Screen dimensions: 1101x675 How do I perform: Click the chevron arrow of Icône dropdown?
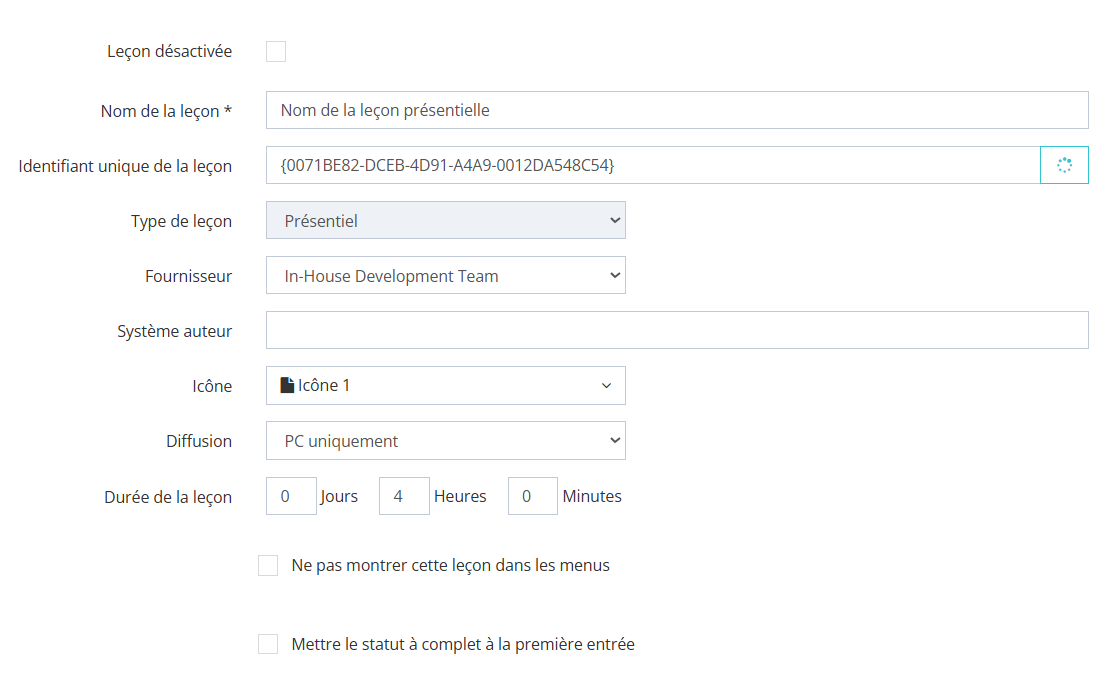coord(606,386)
